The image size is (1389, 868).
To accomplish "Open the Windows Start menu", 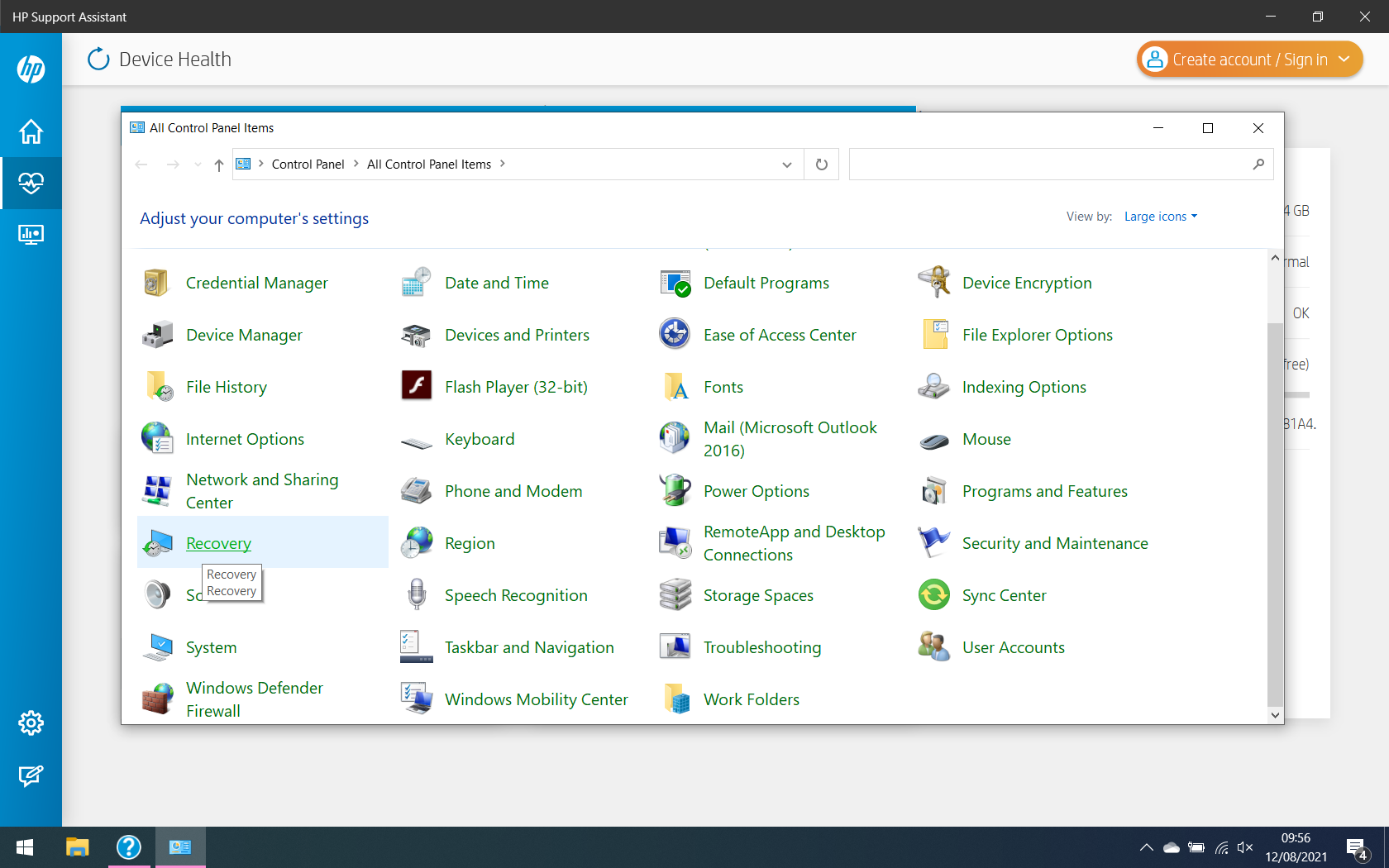I will click(x=25, y=847).
